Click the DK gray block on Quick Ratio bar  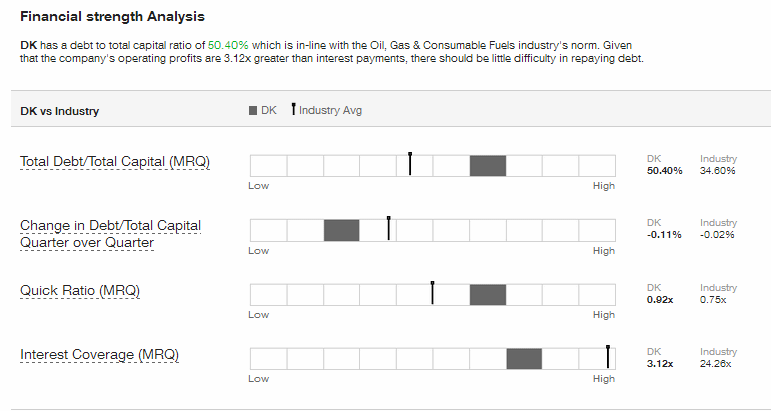[x=488, y=294]
